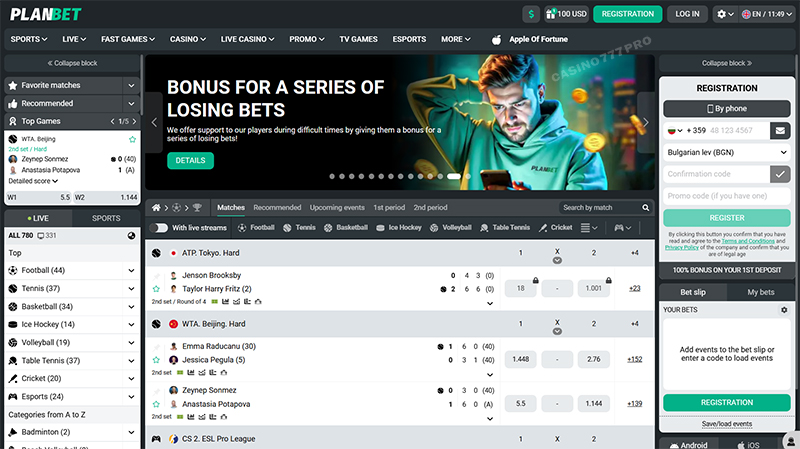
Task: Open bet slip settings gear
Action: [x=784, y=310]
